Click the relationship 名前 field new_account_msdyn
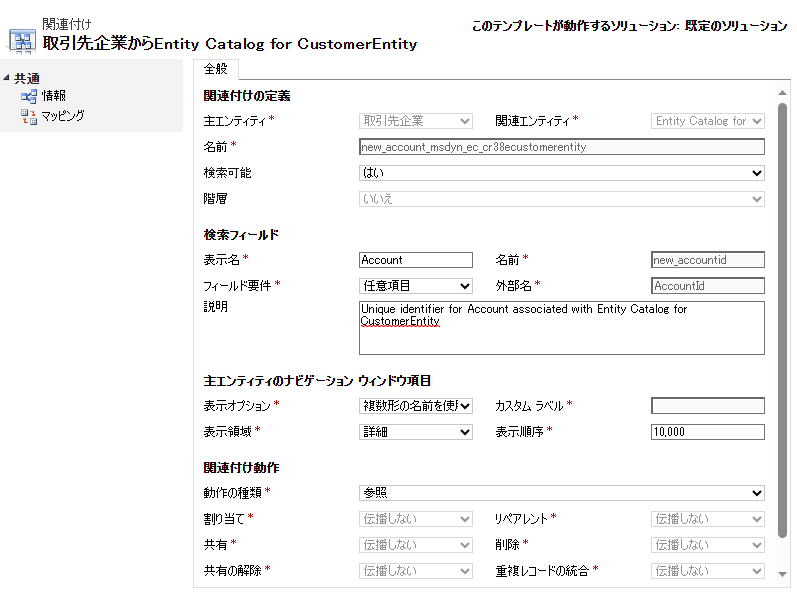This screenshot has height=602, width=797. 562,147
